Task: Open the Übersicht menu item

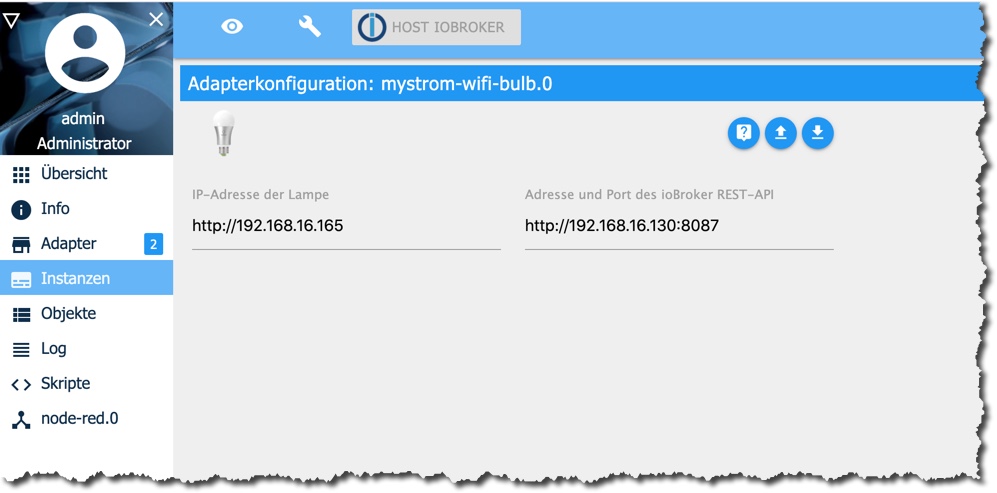Action: [86, 174]
